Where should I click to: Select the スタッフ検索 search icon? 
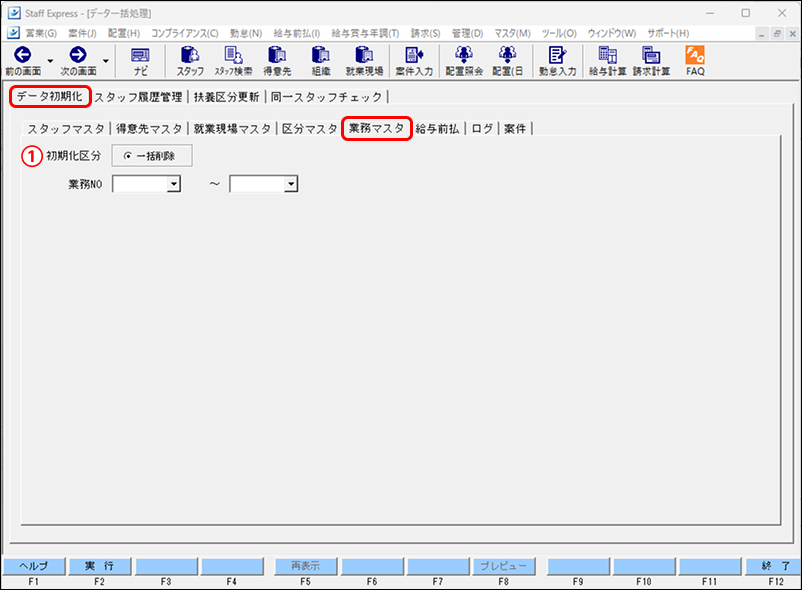coord(232,60)
